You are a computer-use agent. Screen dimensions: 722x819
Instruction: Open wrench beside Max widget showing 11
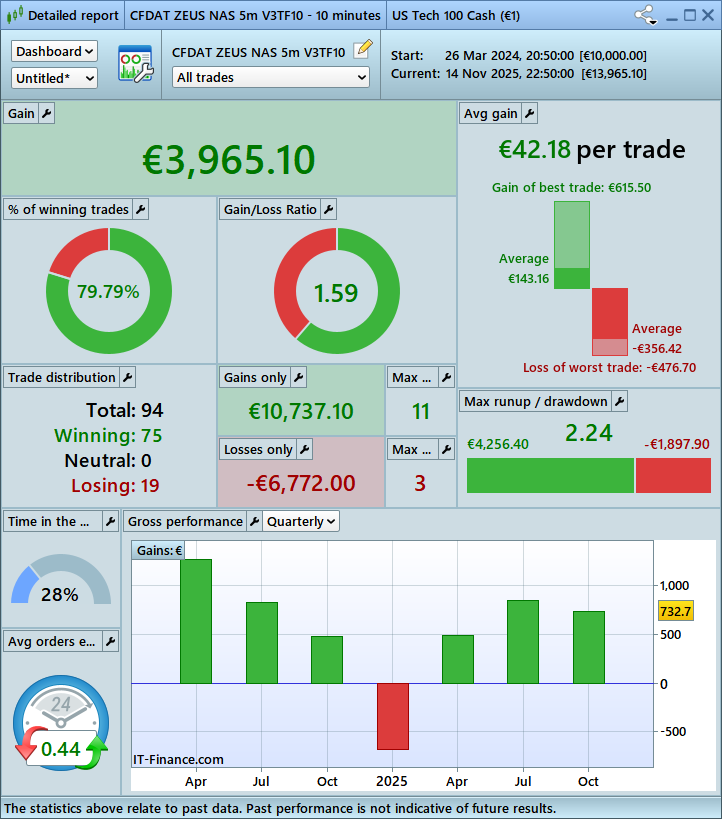pyautogui.click(x=447, y=377)
